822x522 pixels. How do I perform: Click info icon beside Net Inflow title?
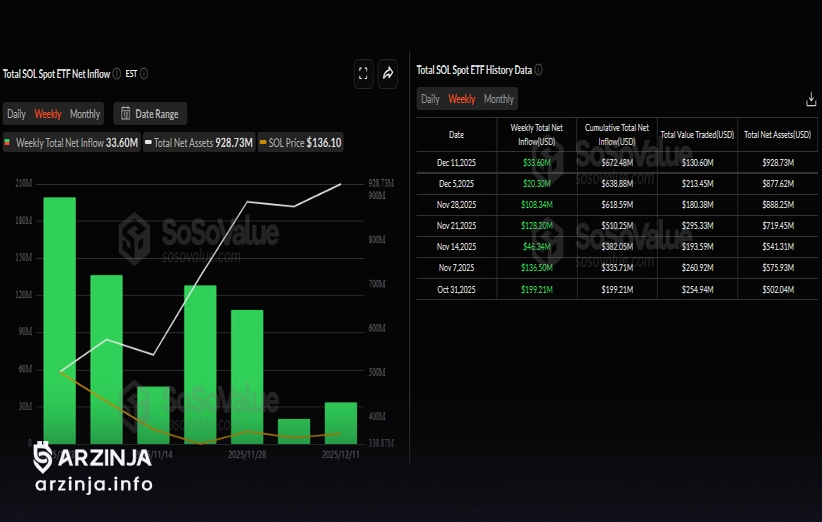pyautogui.click(x=117, y=73)
